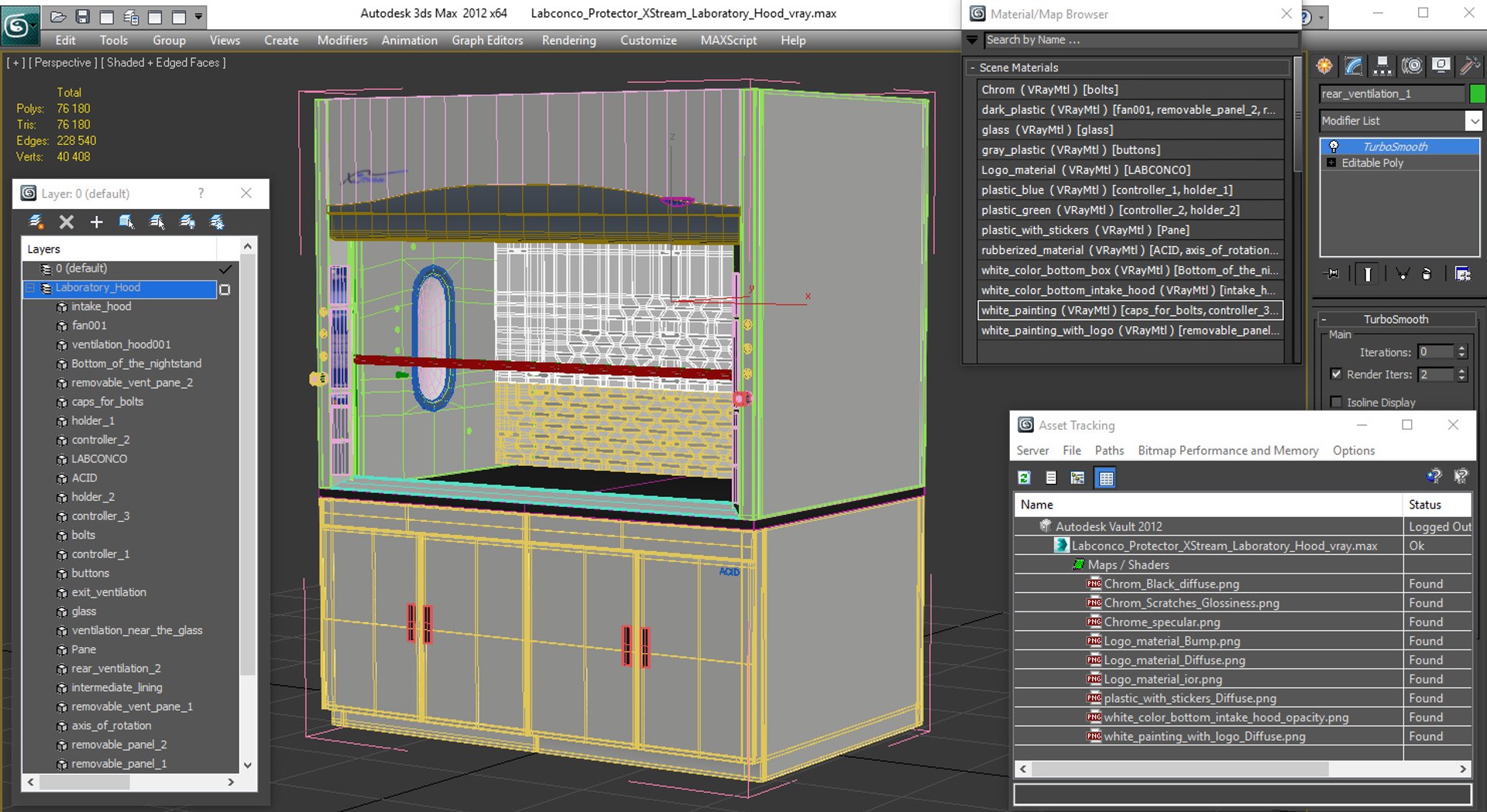This screenshot has height=812, width=1487.
Task: Open the Utilities hammer panel tab
Action: (1468, 67)
